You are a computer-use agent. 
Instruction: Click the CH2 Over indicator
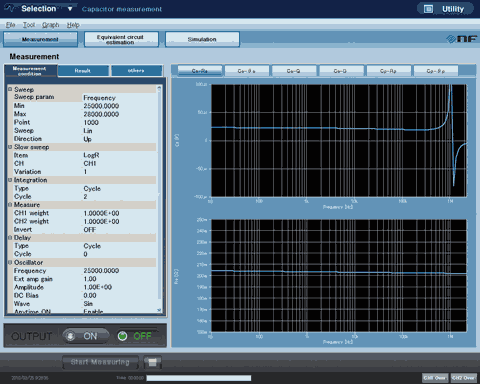point(463,378)
